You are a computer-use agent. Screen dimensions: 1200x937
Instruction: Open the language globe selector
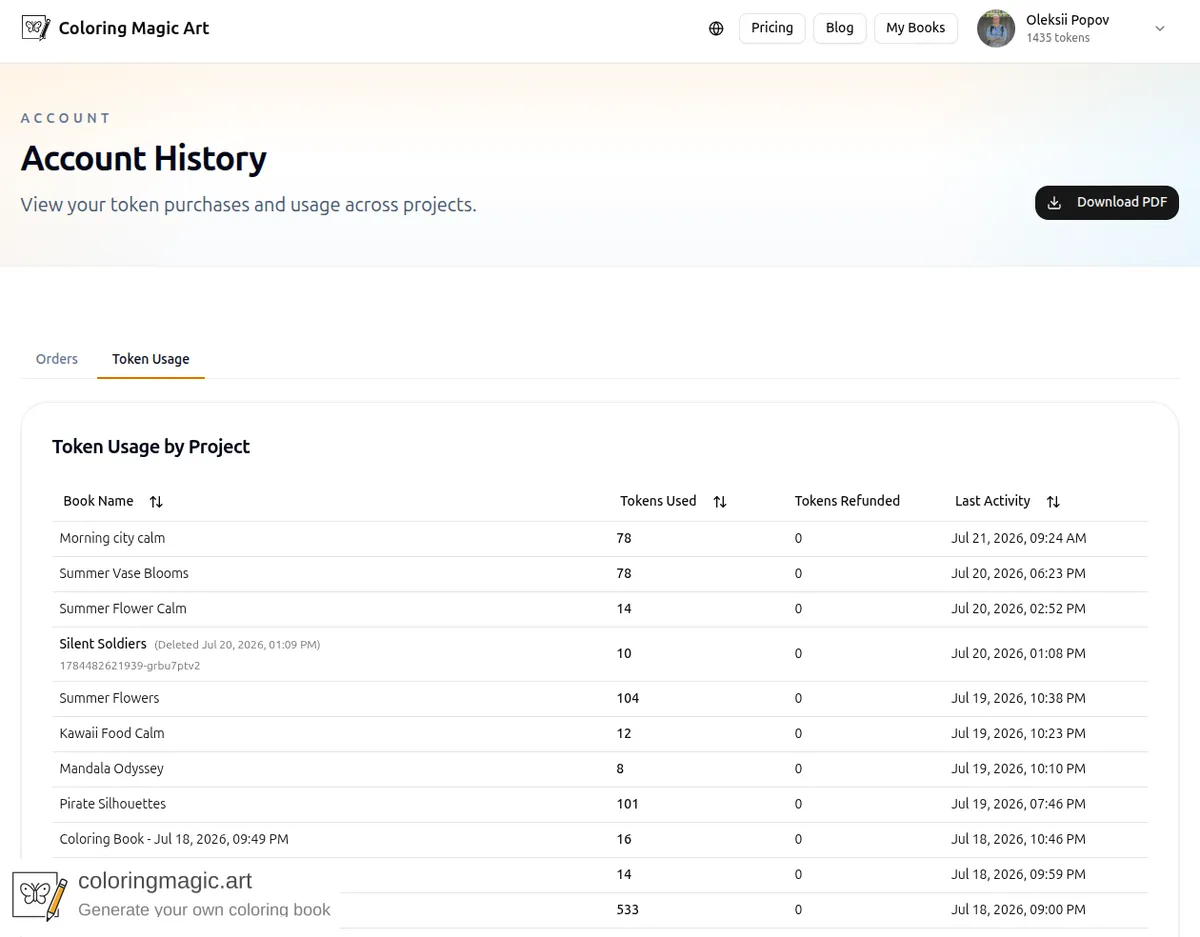point(716,28)
